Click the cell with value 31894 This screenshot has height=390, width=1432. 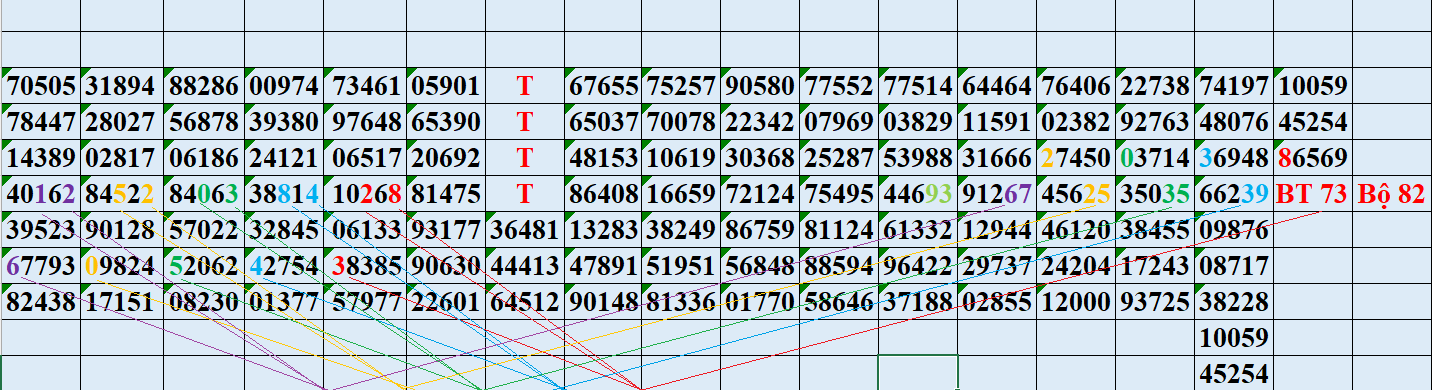point(122,85)
